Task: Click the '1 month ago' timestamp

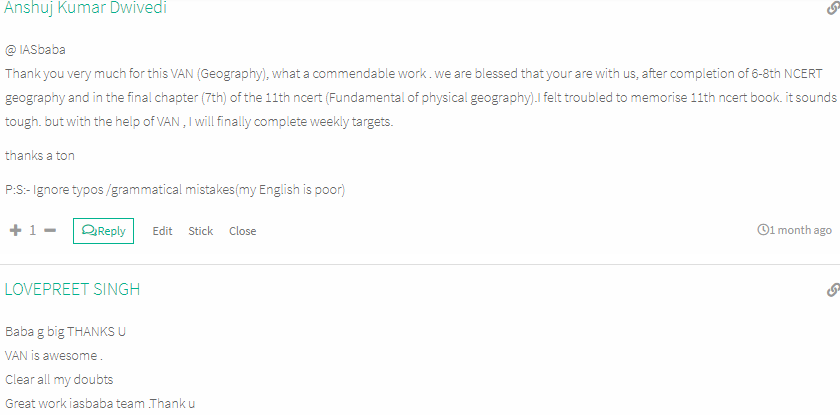Action: 800,230
